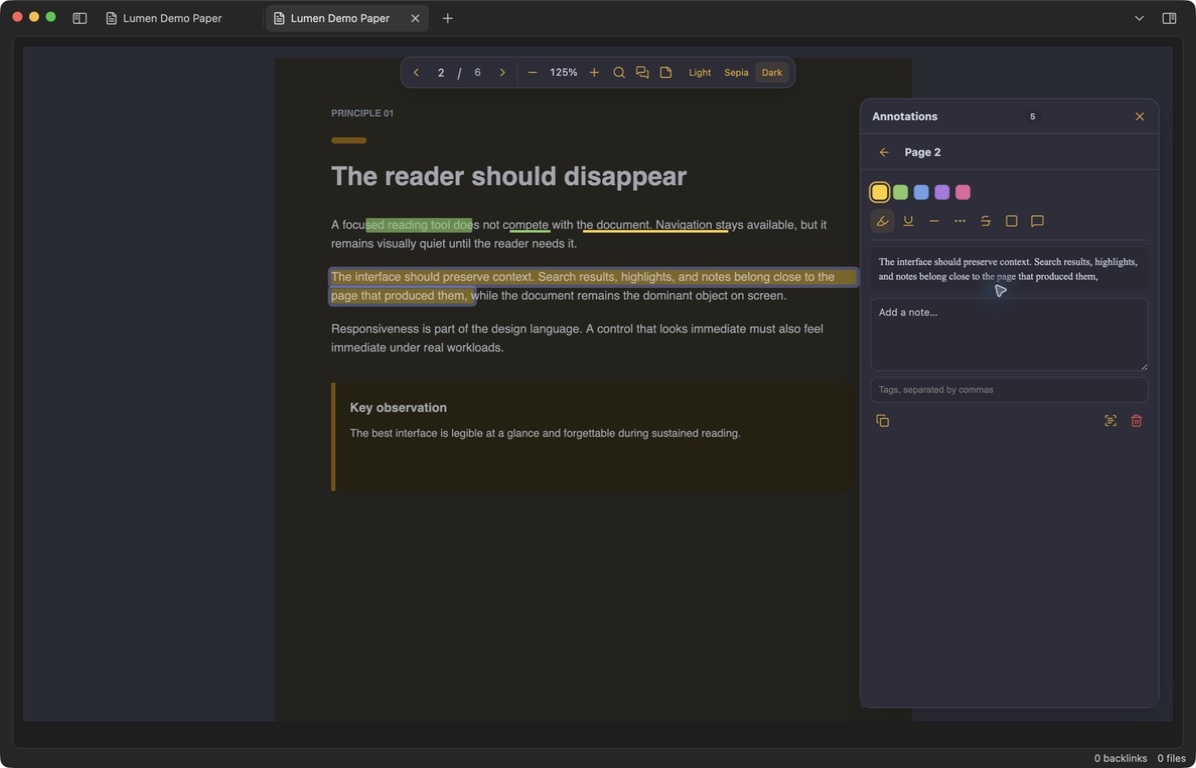The width and height of the screenshot is (1196, 768).
Task: Pick the purple highlight color
Action: (942, 192)
